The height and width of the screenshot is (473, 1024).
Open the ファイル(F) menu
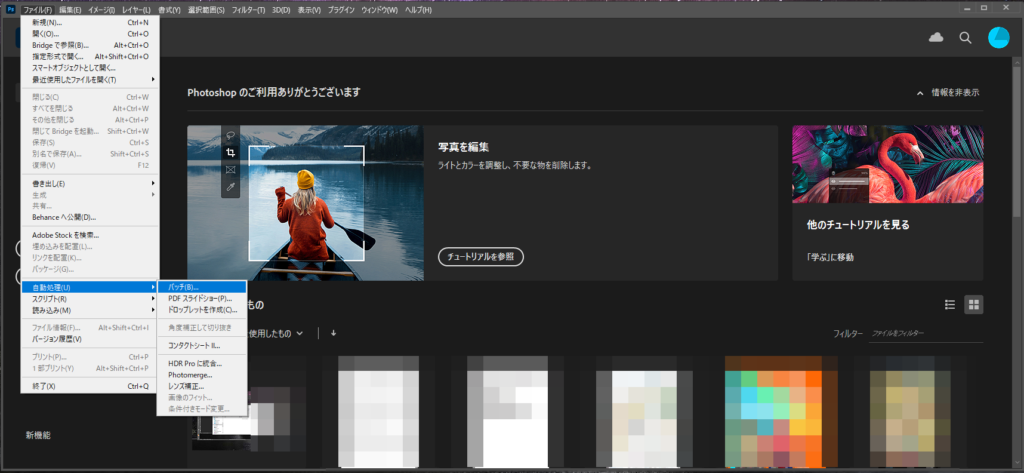(37, 10)
